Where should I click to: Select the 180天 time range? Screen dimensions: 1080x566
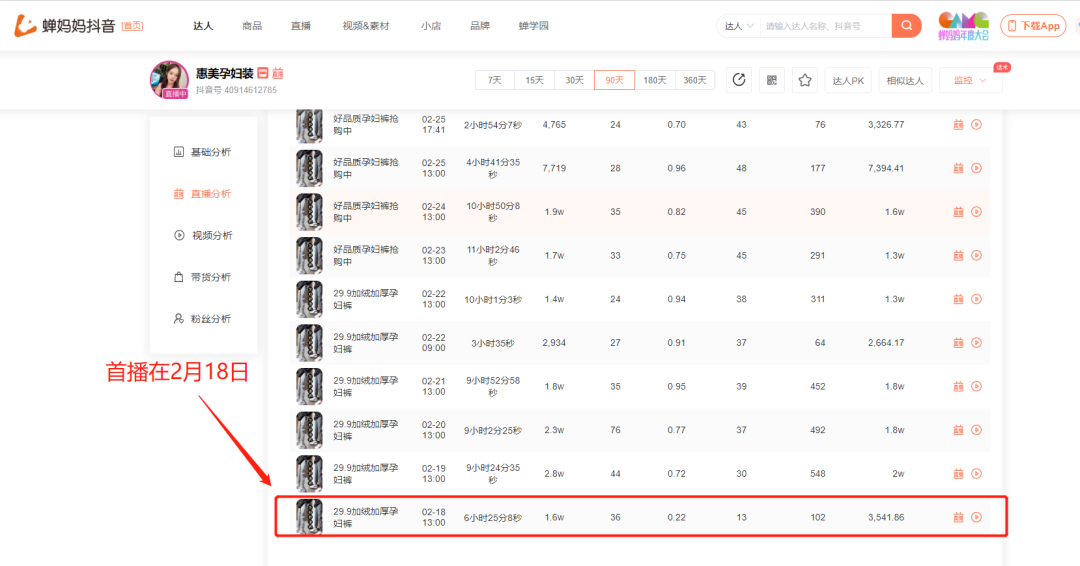point(654,80)
